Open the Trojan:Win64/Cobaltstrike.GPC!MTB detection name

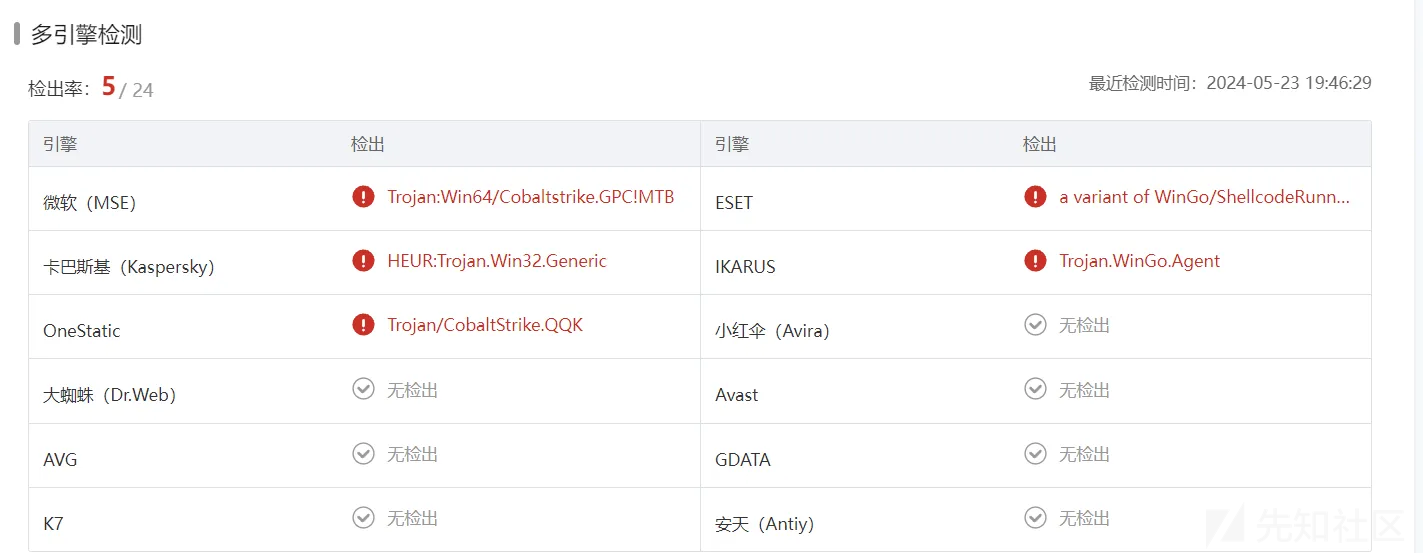pyautogui.click(x=531, y=197)
